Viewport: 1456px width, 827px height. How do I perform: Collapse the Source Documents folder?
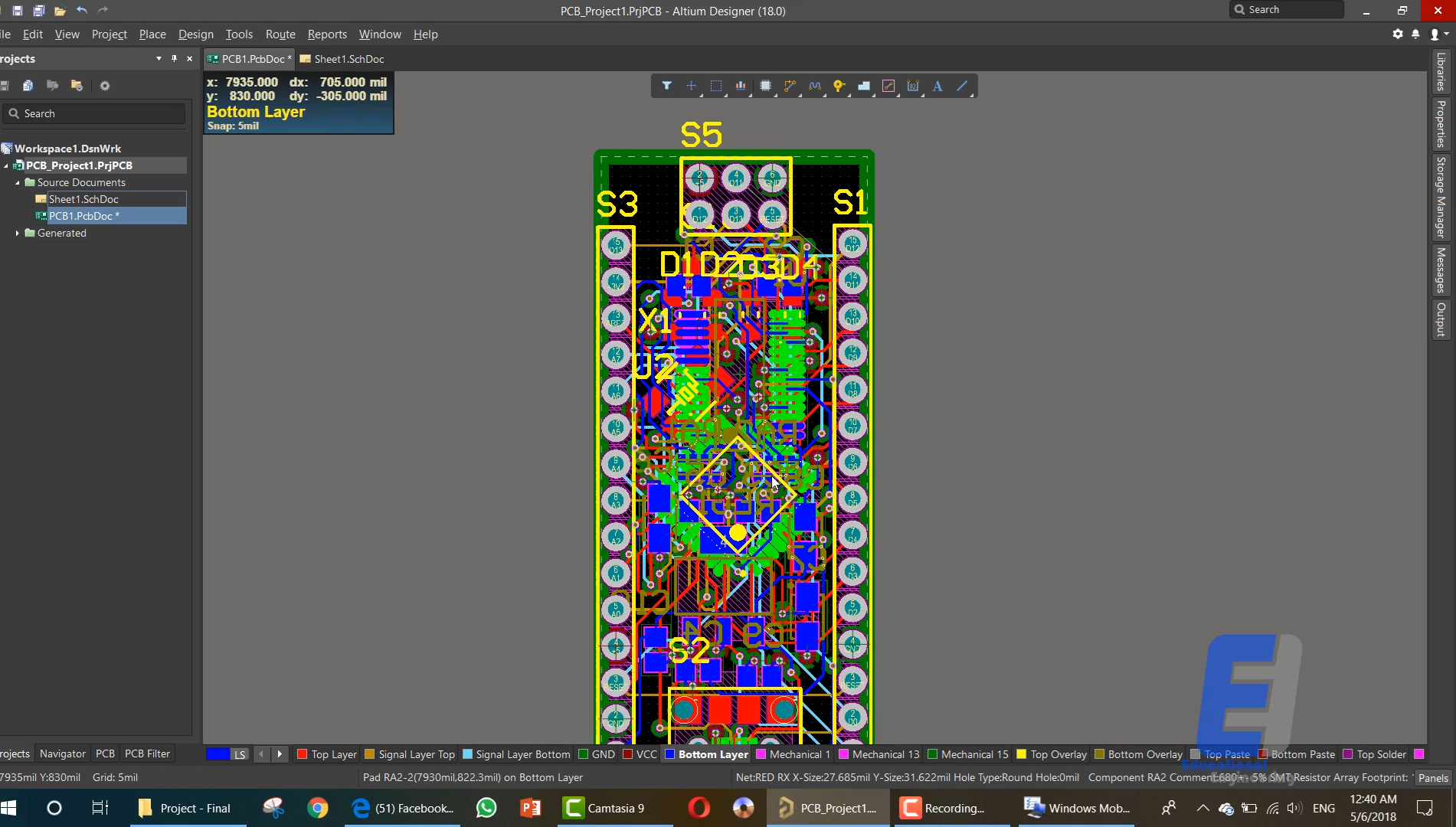coord(18,182)
